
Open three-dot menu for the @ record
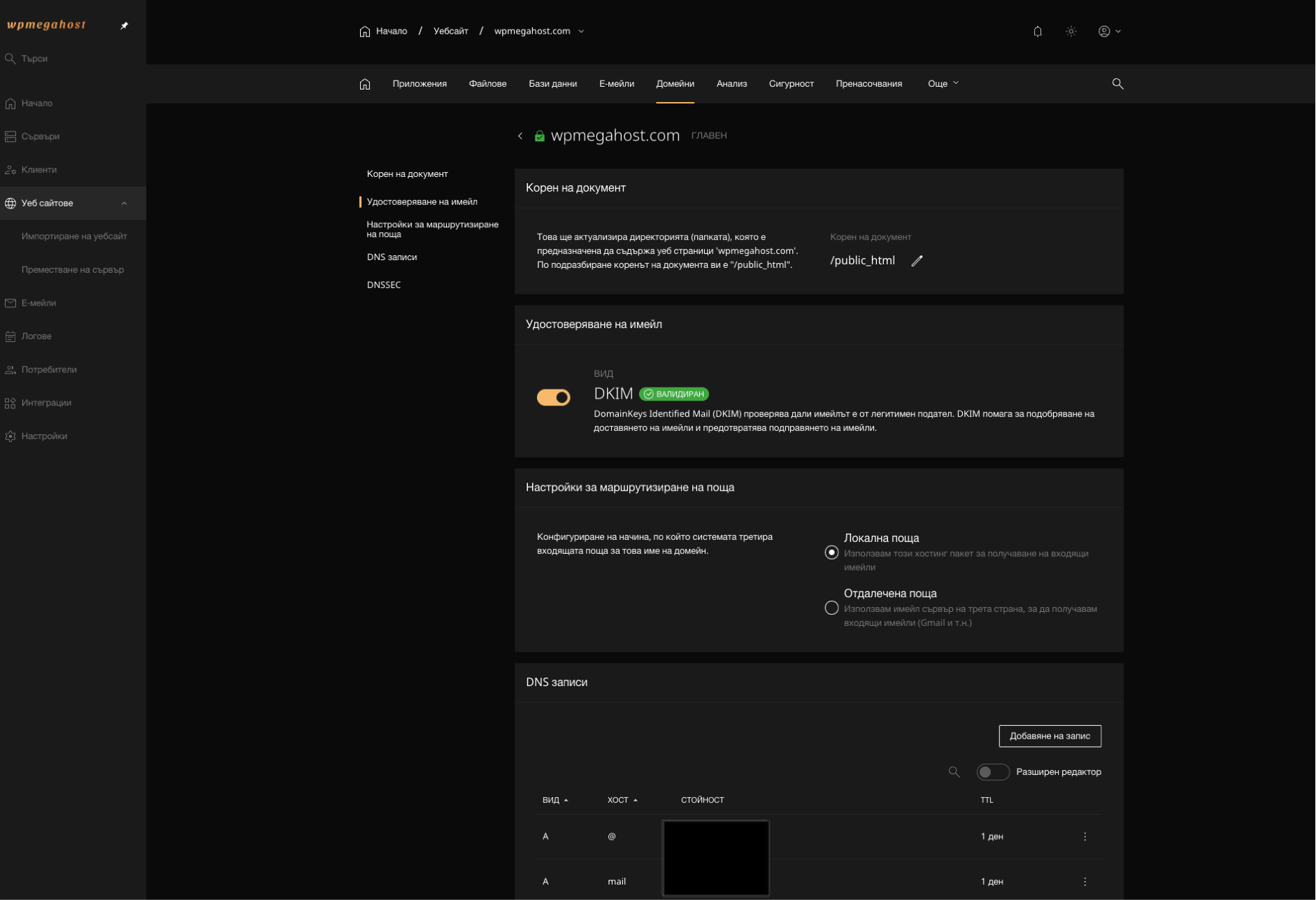1085,836
